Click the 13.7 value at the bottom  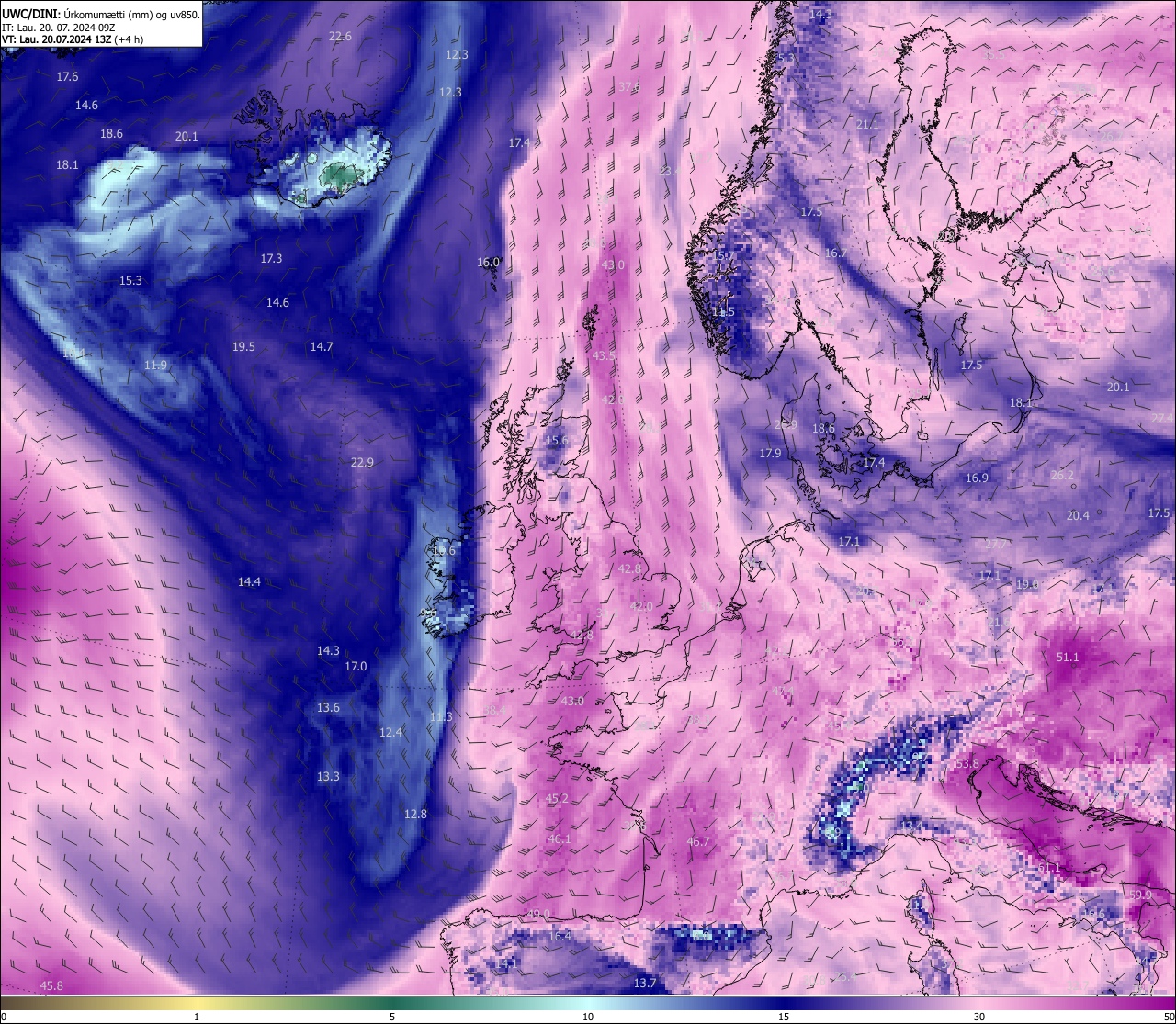coord(645,984)
